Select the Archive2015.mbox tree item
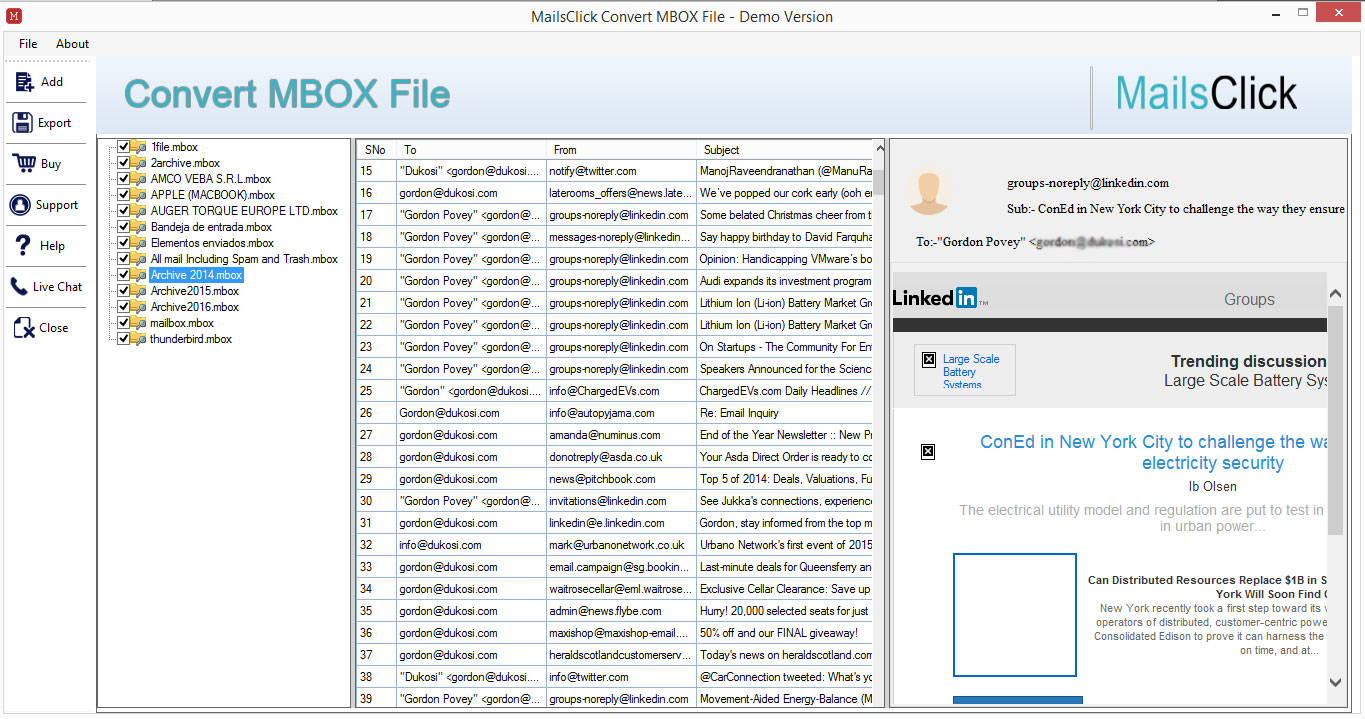The height and width of the screenshot is (719, 1365). pos(195,291)
